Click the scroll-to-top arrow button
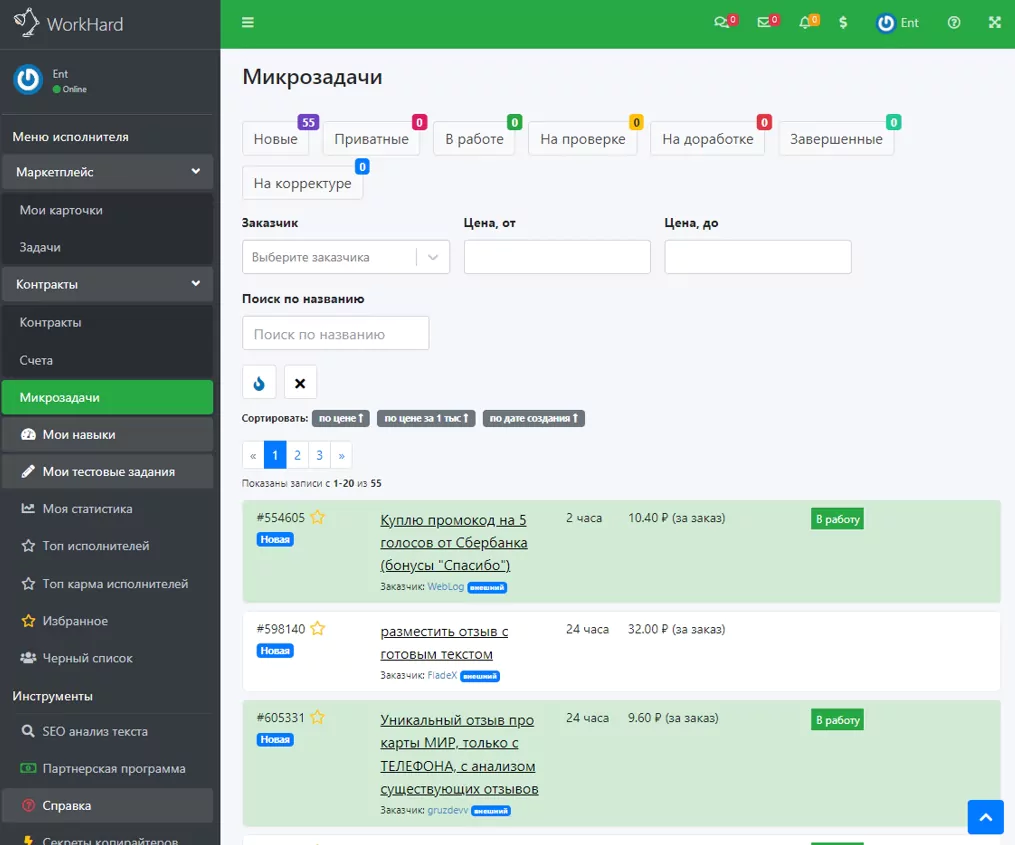 click(985, 817)
